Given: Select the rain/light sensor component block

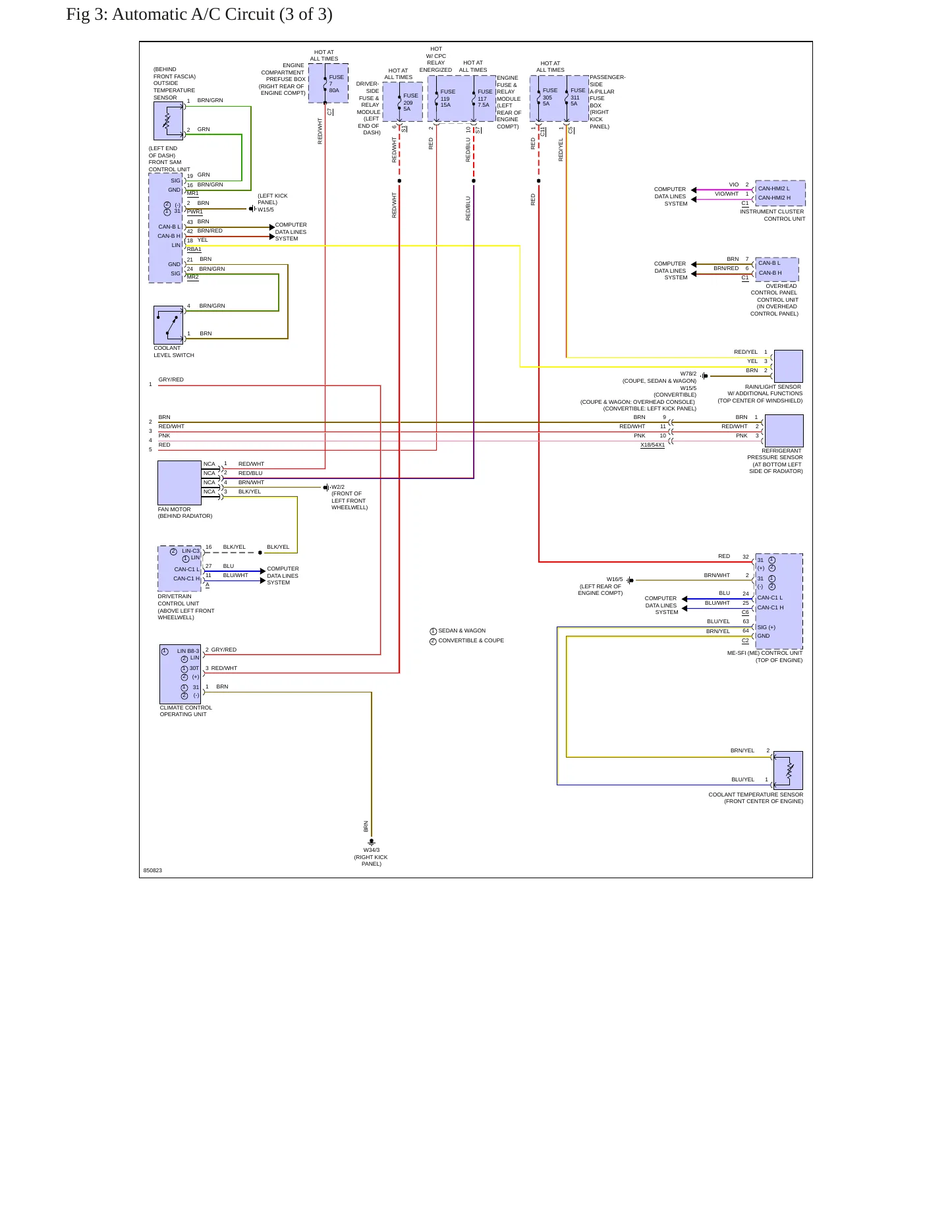Looking at the screenshot, I should (789, 366).
